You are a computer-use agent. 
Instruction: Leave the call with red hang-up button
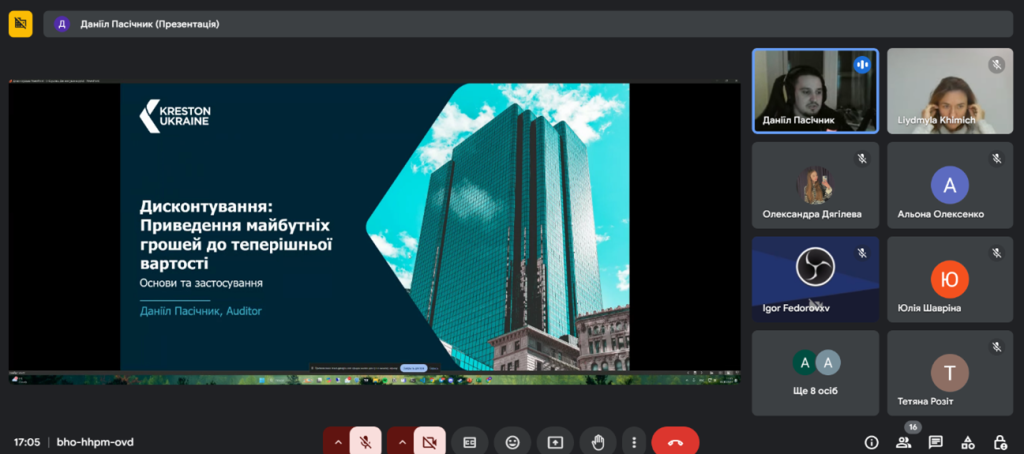(x=675, y=442)
